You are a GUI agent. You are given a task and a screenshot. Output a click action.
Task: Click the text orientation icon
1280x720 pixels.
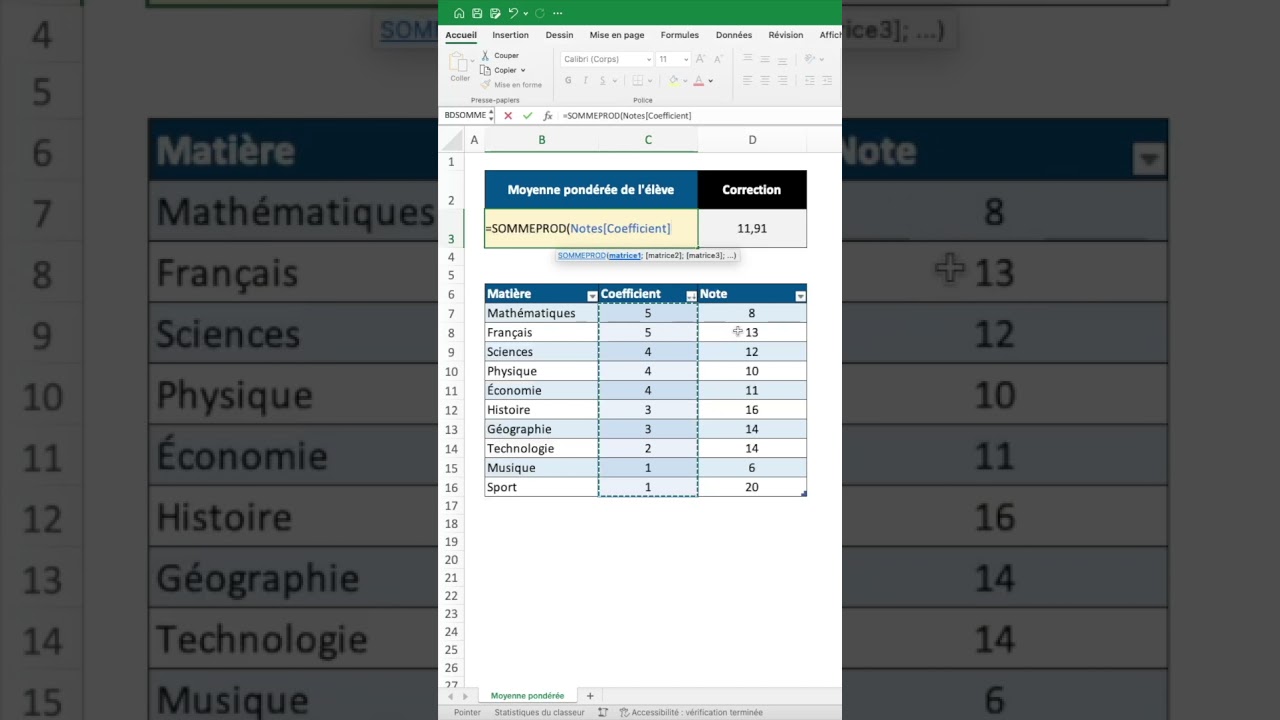coord(810,59)
